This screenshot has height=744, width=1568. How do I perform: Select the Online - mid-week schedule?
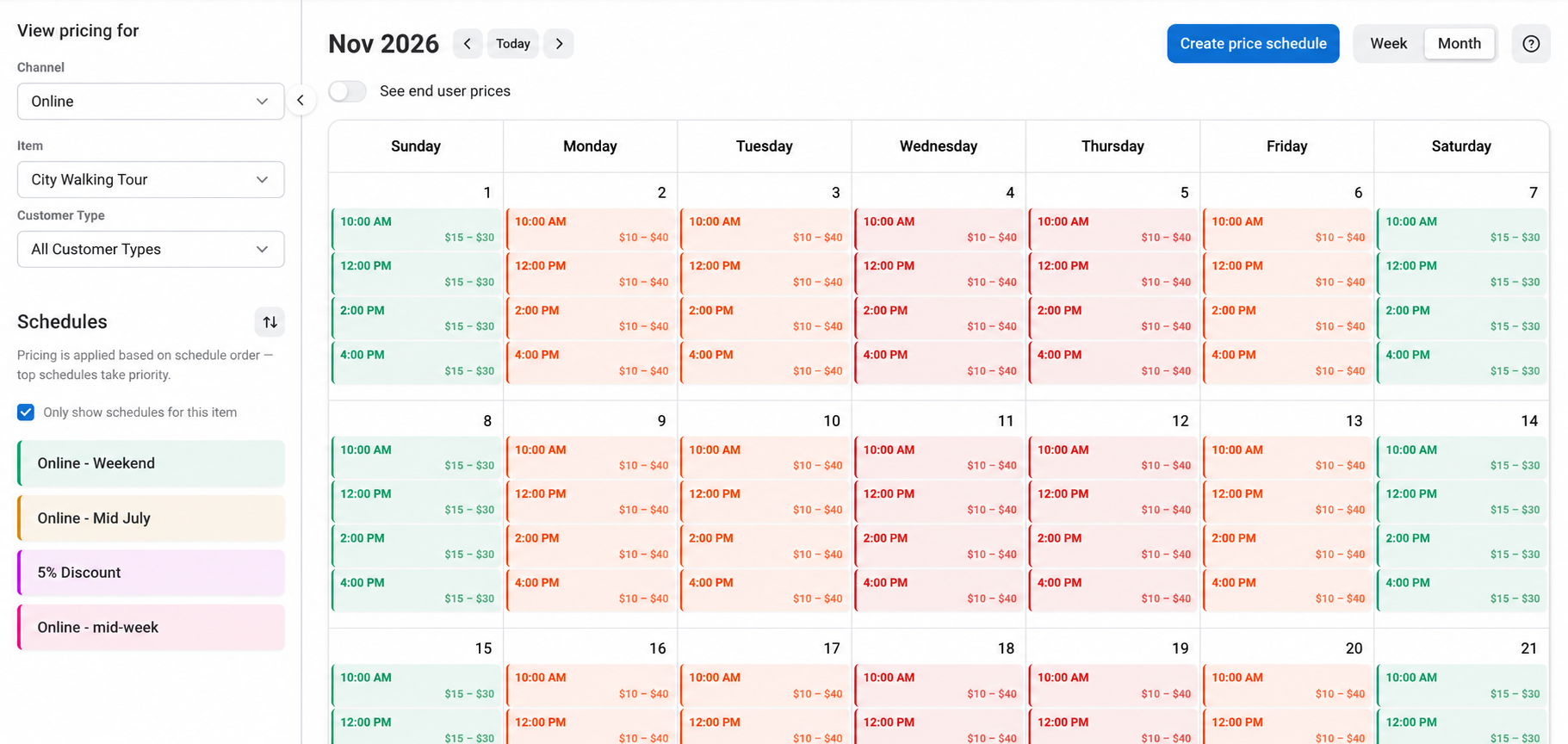pos(151,628)
